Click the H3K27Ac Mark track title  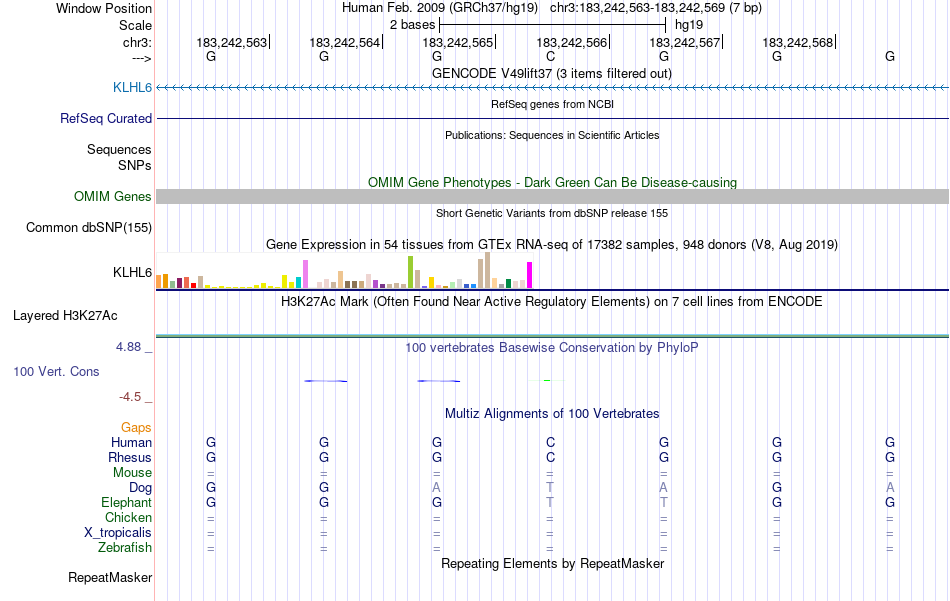tap(552, 302)
